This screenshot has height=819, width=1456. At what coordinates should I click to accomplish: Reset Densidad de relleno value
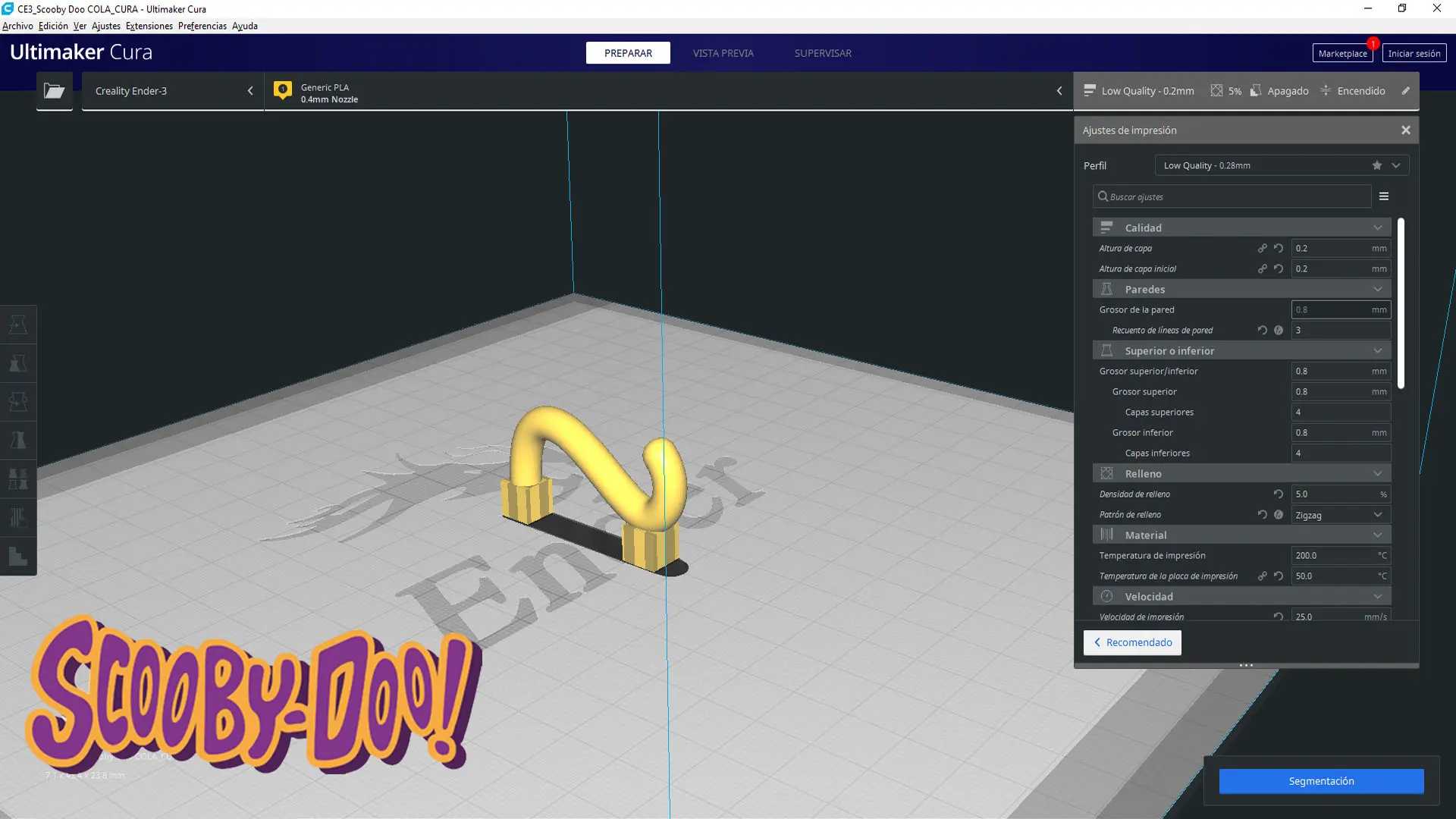tap(1279, 494)
